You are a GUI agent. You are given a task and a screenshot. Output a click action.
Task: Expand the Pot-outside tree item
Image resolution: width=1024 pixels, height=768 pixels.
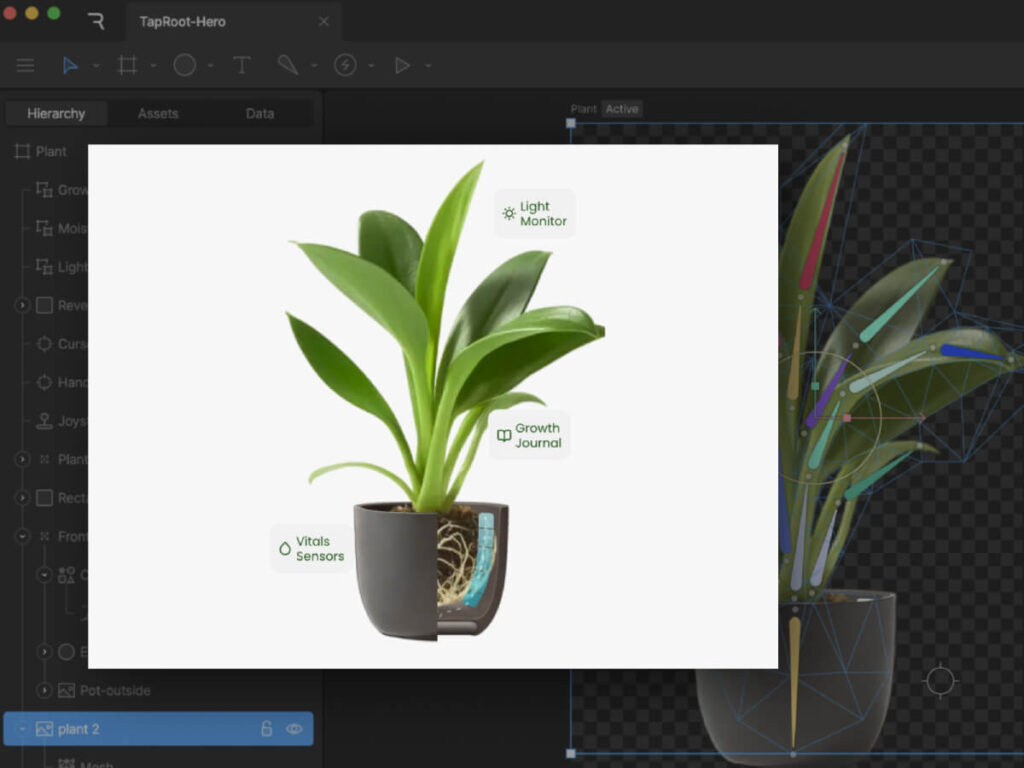click(44, 690)
